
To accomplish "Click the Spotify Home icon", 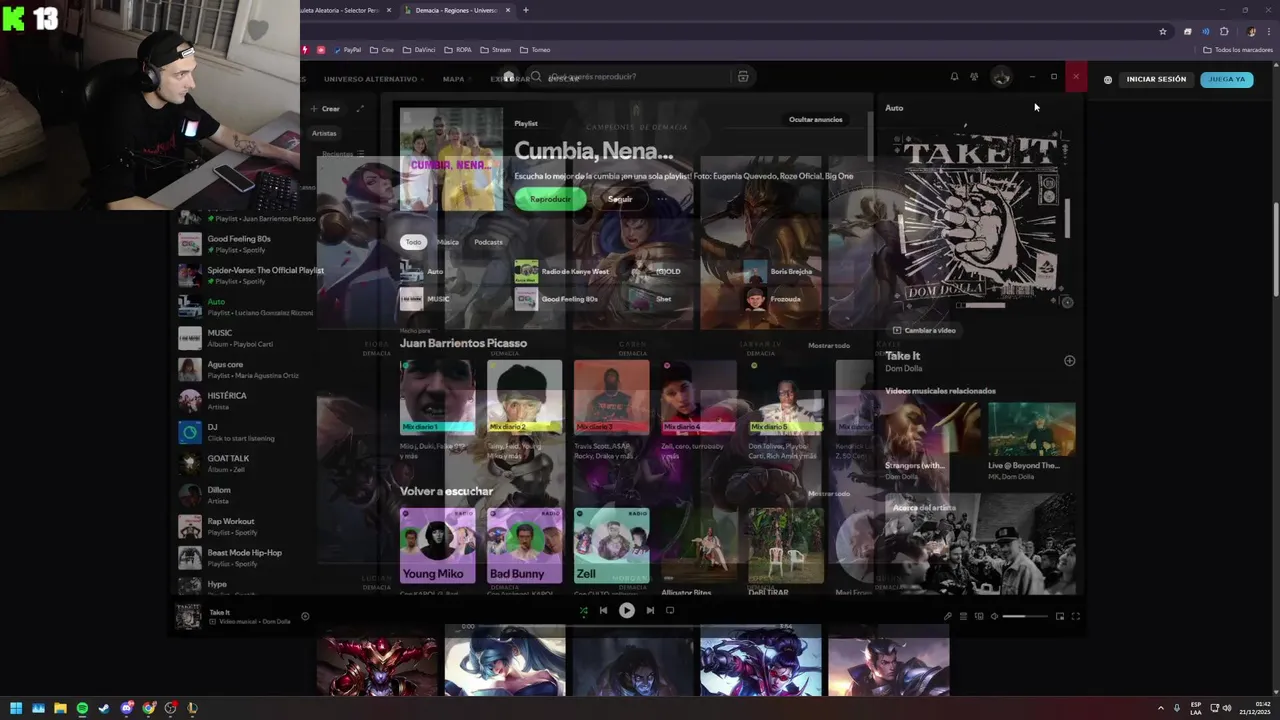I will pyautogui.click(x=508, y=77).
